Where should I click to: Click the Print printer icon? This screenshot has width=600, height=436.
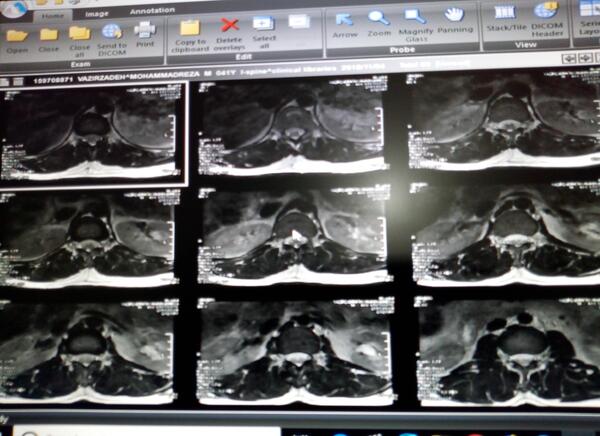[x=145, y=30]
